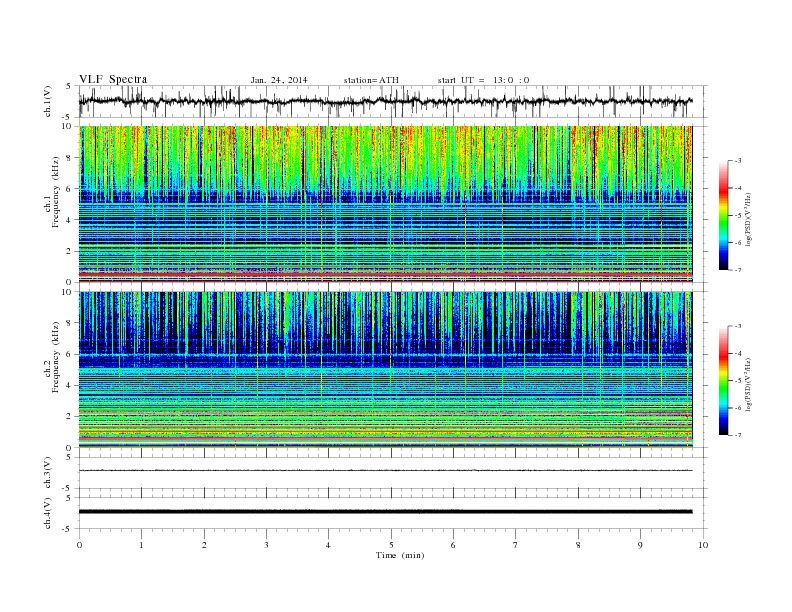The image size is (792, 612).
Task: Click the "6" kHz tick on ch.2 spectrogram
Action: [69, 354]
